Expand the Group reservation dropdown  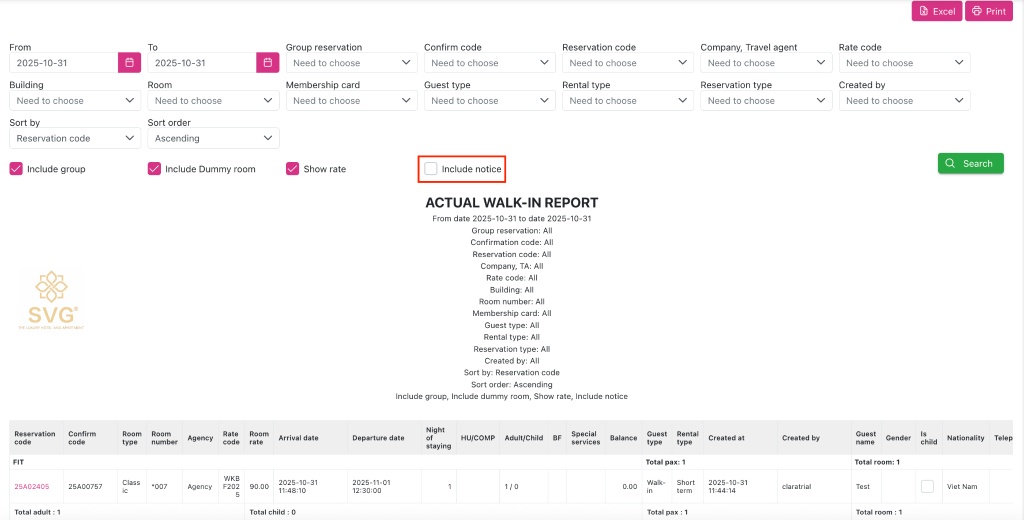click(x=351, y=63)
